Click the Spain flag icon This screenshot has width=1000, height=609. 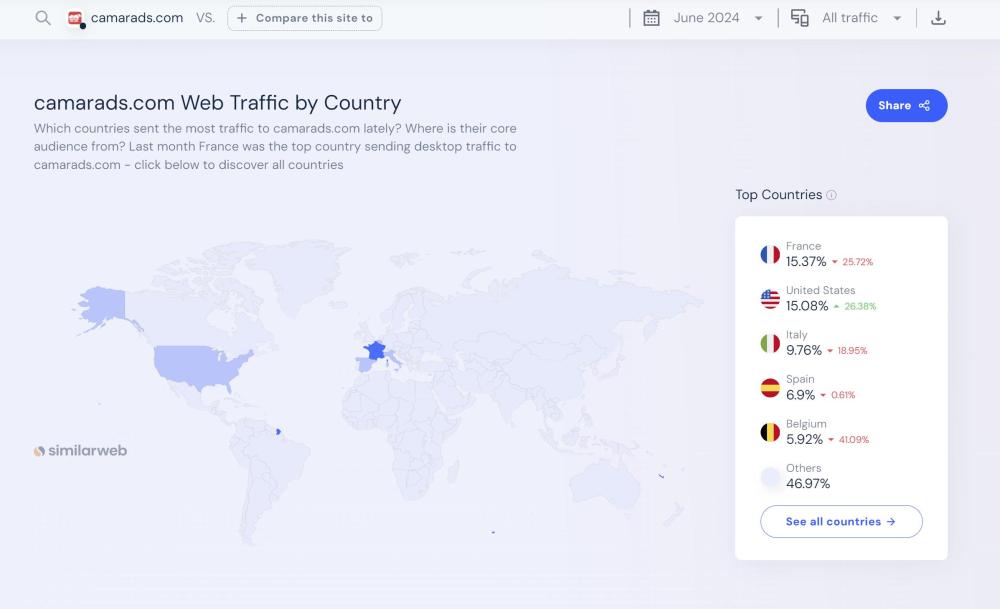point(770,387)
